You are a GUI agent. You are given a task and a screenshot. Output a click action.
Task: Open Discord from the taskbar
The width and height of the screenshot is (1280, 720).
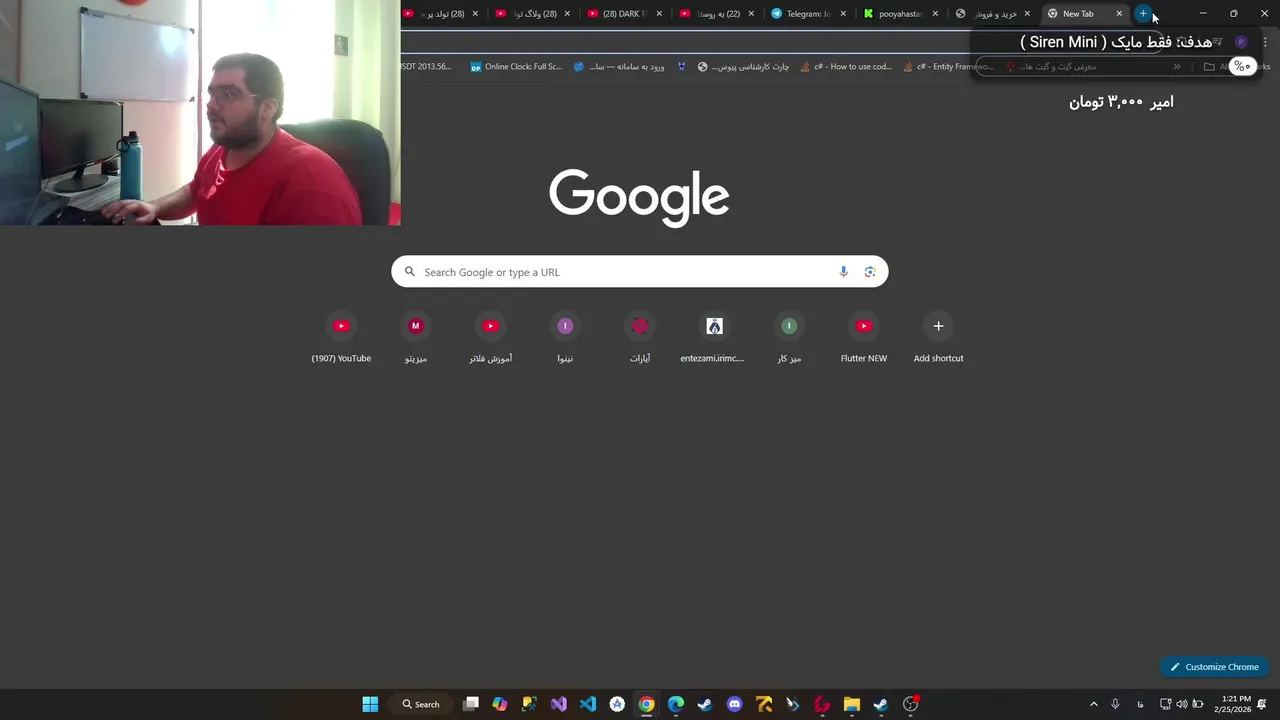pyautogui.click(x=735, y=704)
